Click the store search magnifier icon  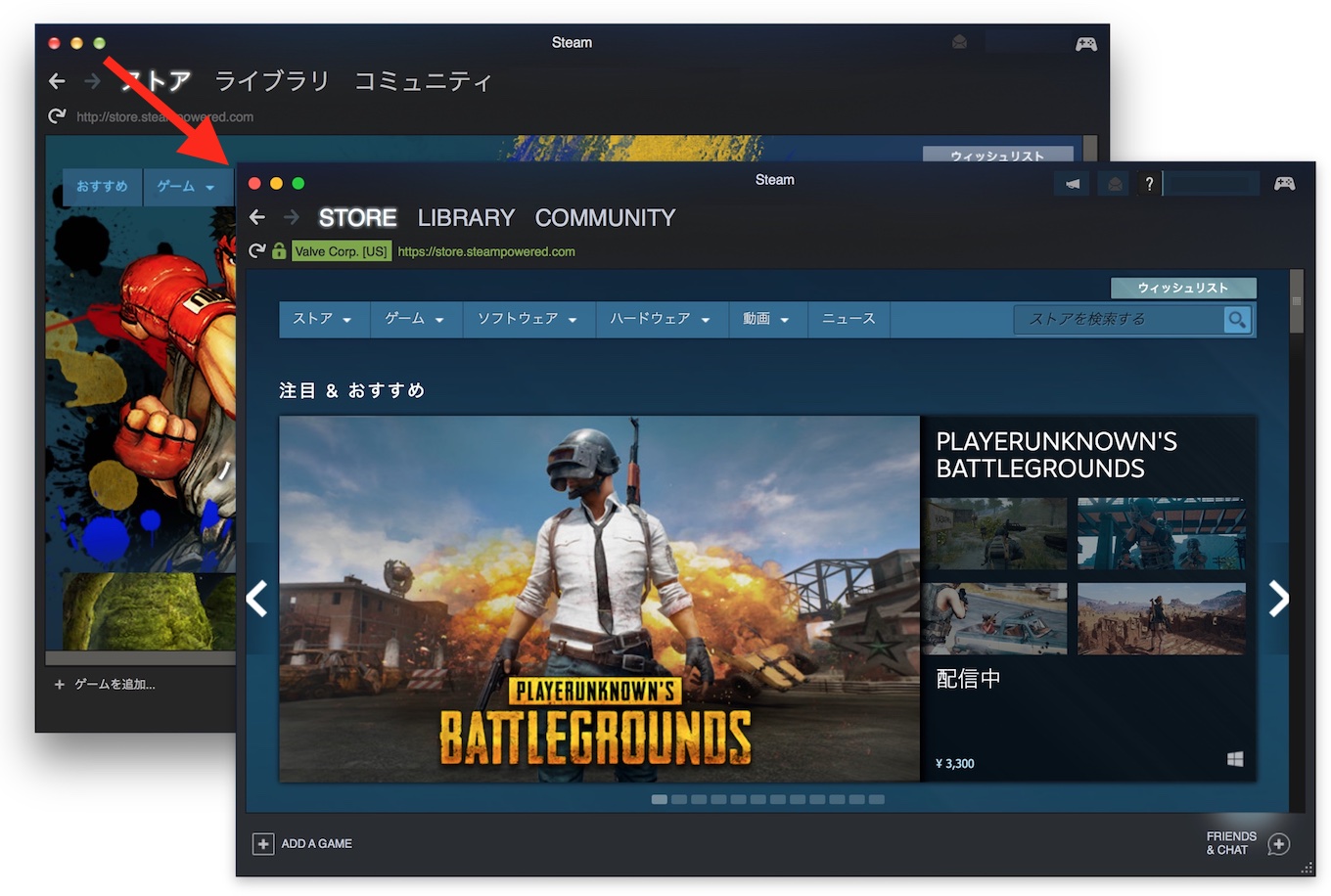tap(1237, 320)
